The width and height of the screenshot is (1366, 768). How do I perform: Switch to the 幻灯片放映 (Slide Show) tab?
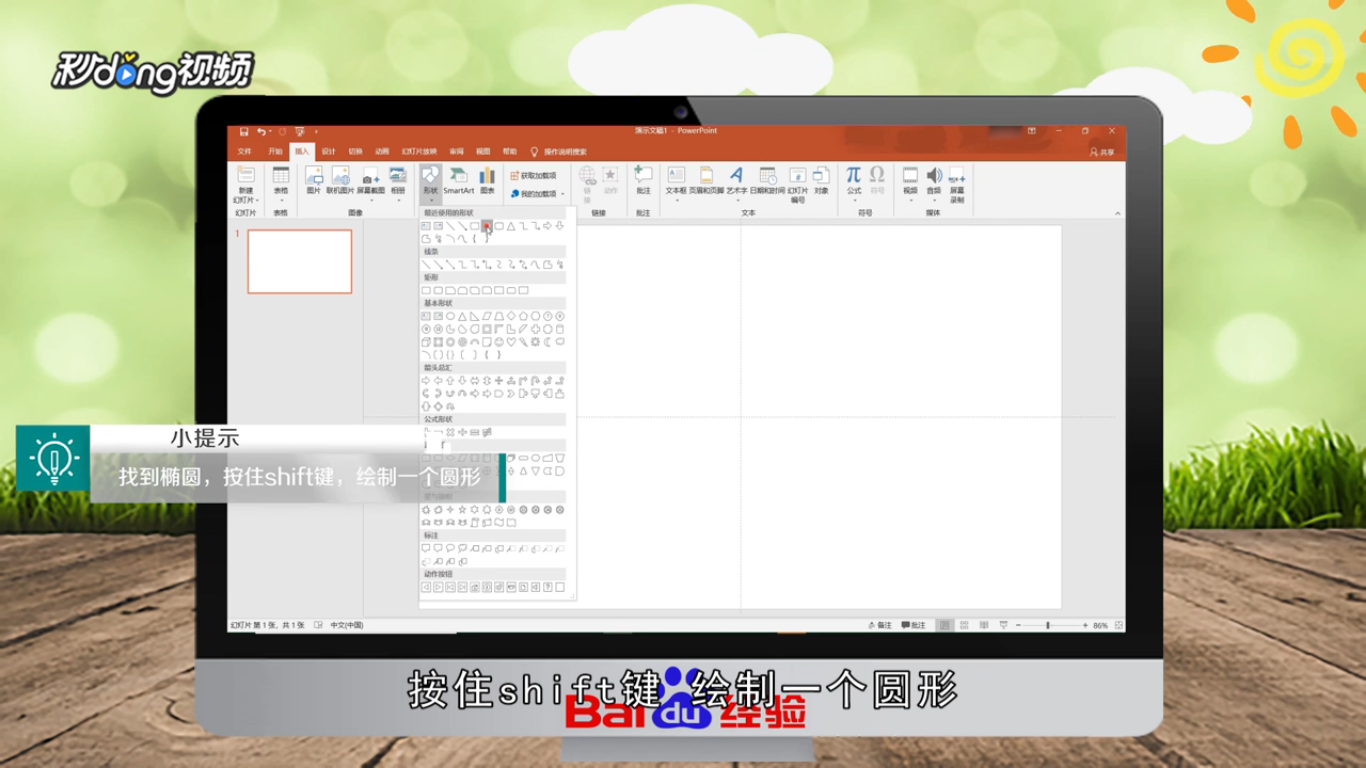coord(418,151)
